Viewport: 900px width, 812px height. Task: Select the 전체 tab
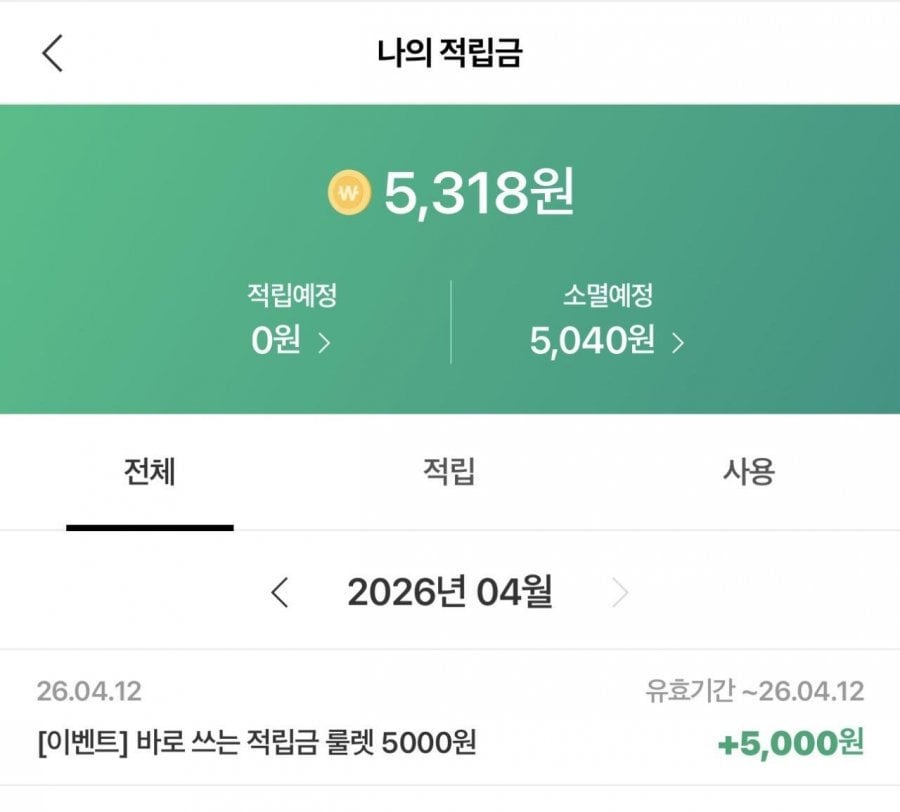(150, 471)
